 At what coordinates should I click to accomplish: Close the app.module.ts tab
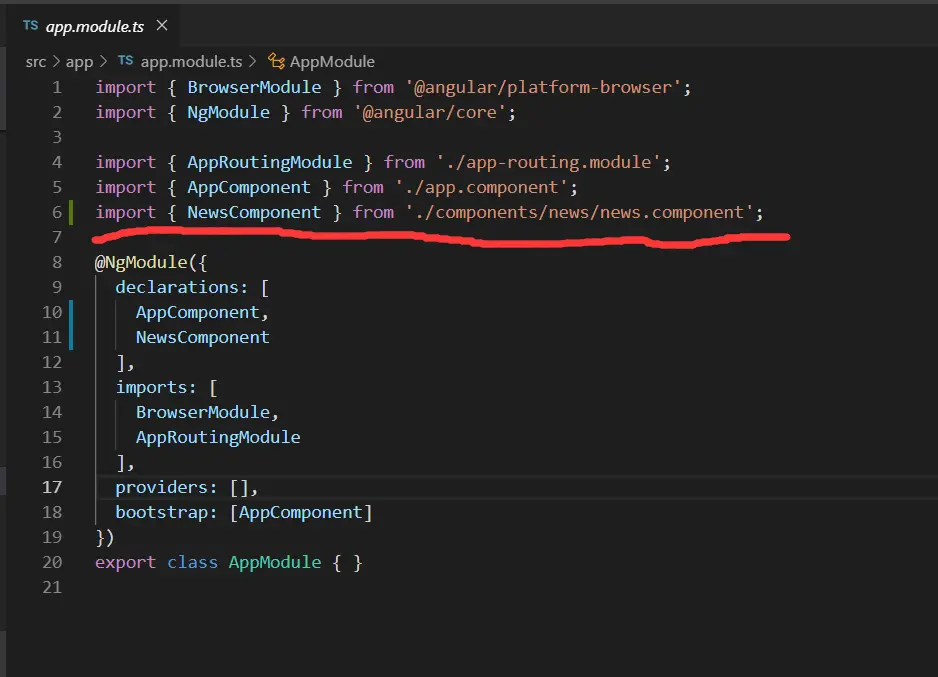click(x=162, y=26)
